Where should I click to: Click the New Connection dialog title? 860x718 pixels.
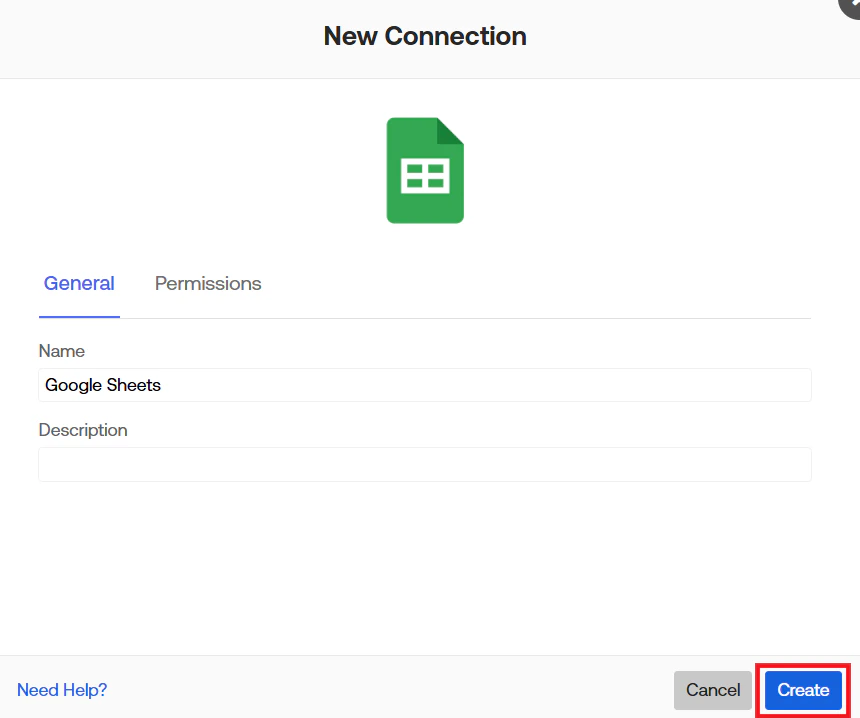tap(425, 36)
